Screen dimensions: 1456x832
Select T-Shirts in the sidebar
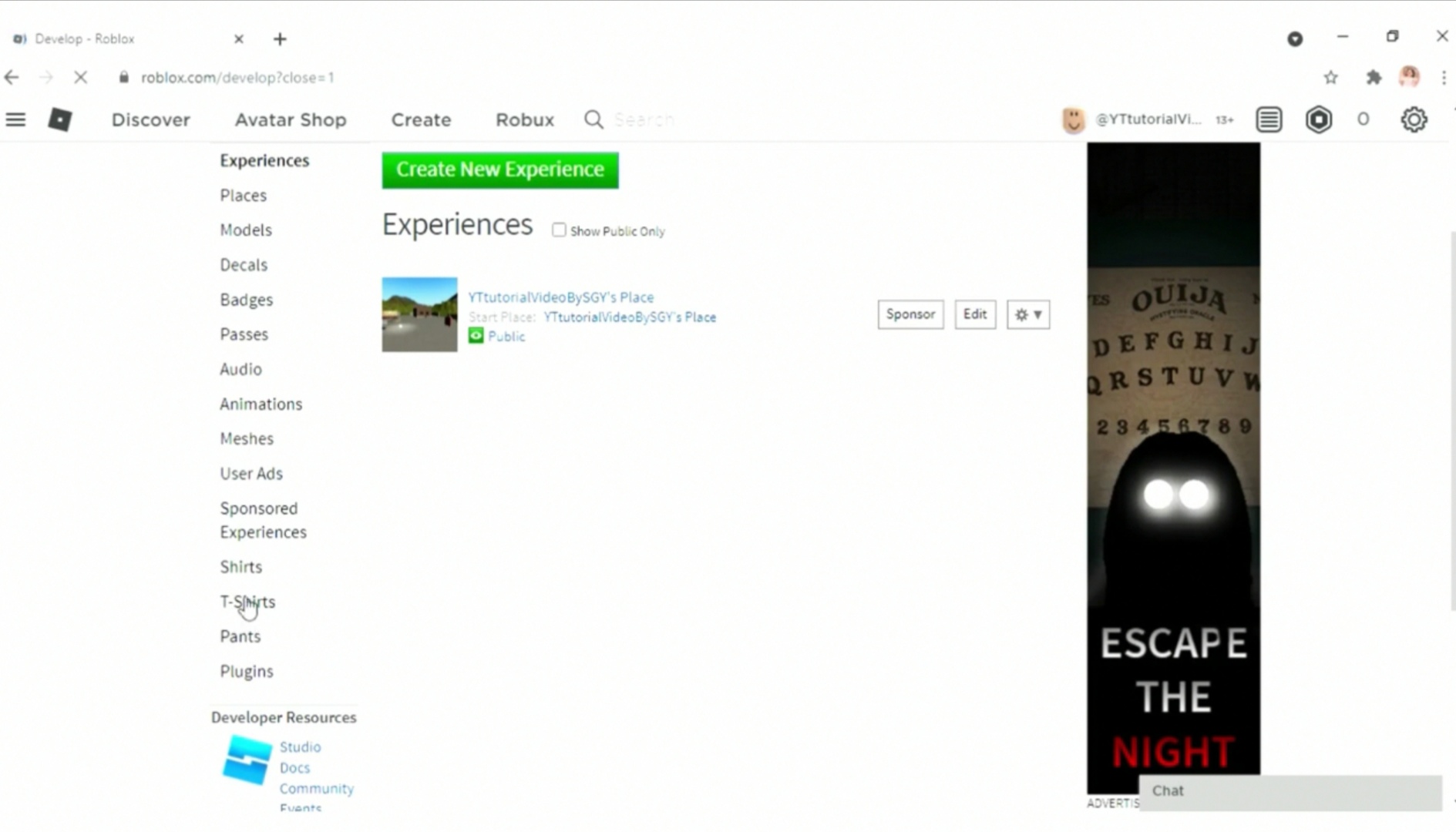(247, 602)
